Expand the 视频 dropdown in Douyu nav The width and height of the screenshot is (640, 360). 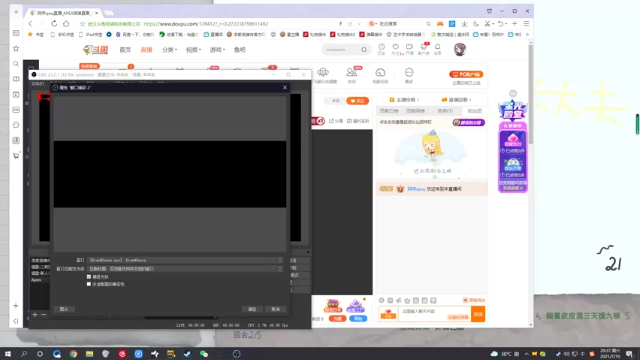coord(193,50)
